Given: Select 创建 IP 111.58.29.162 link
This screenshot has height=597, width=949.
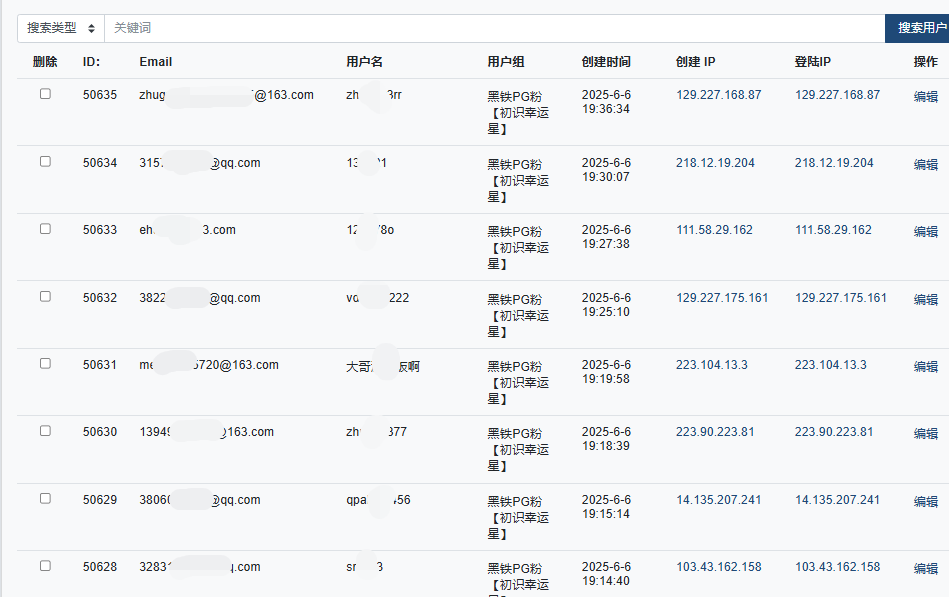Looking at the screenshot, I should [714, 230].
